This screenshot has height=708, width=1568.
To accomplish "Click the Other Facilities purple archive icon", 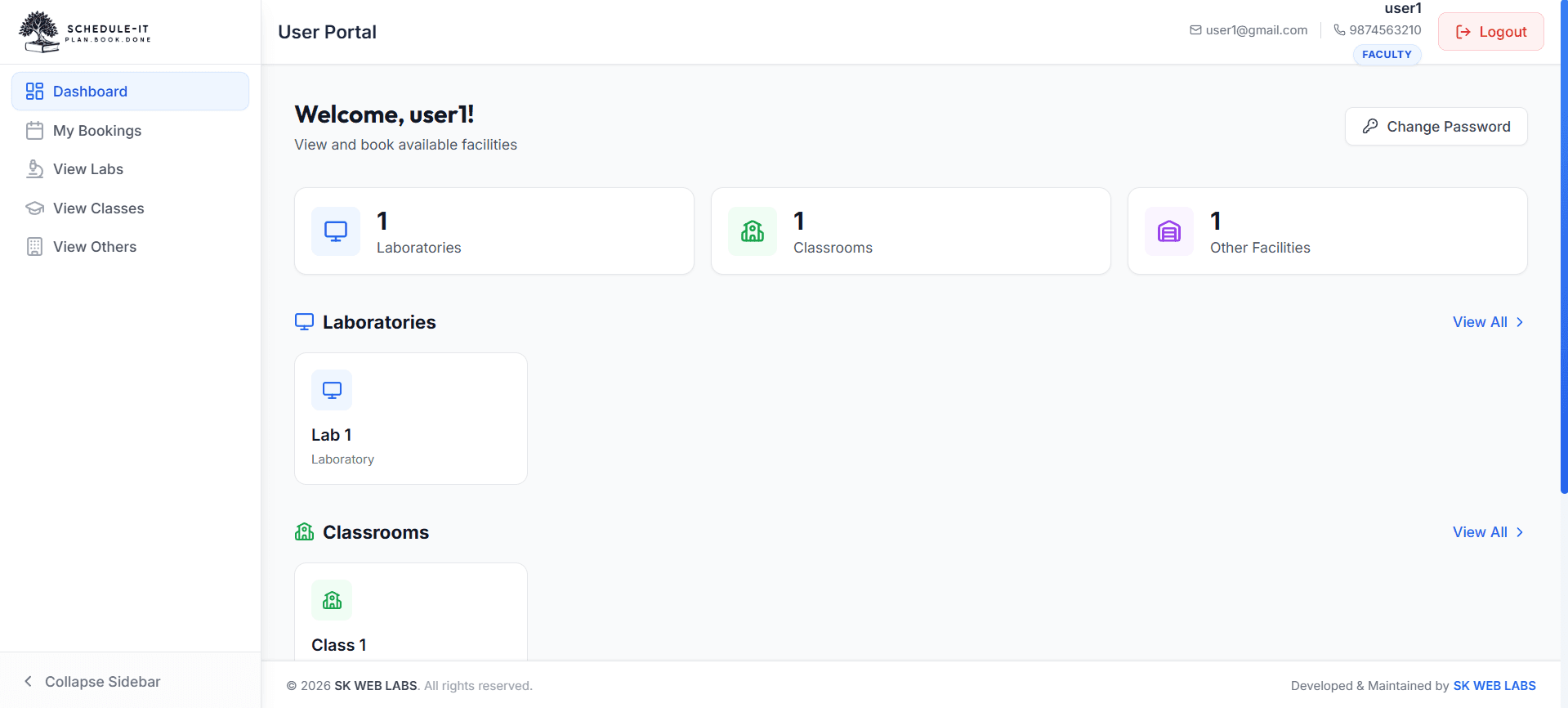I will pyautogui.click(x=1168, y=231).
